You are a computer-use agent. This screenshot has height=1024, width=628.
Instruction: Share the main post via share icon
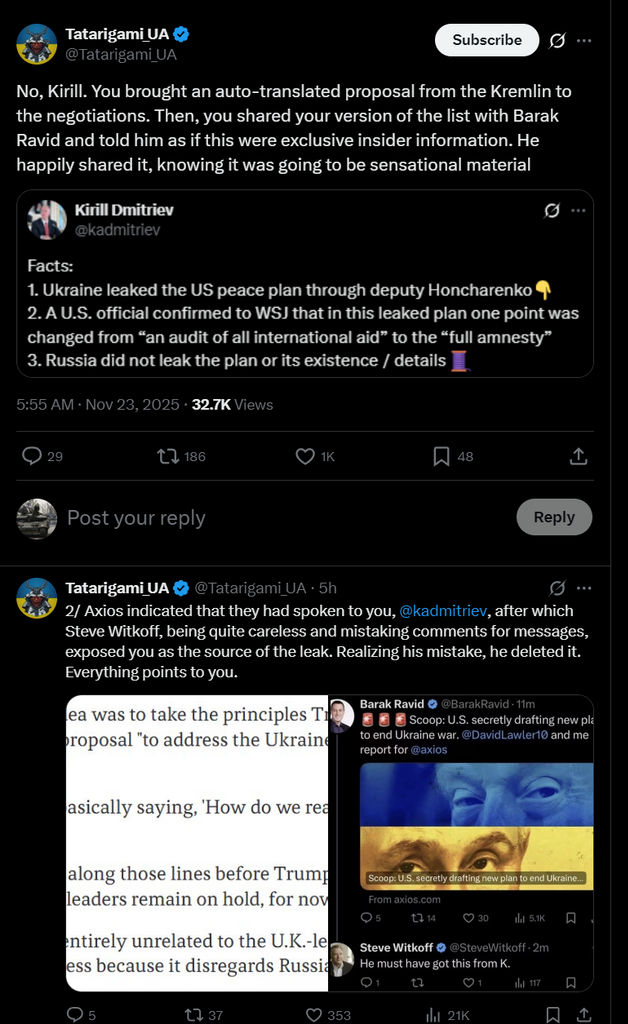point(578,456)
